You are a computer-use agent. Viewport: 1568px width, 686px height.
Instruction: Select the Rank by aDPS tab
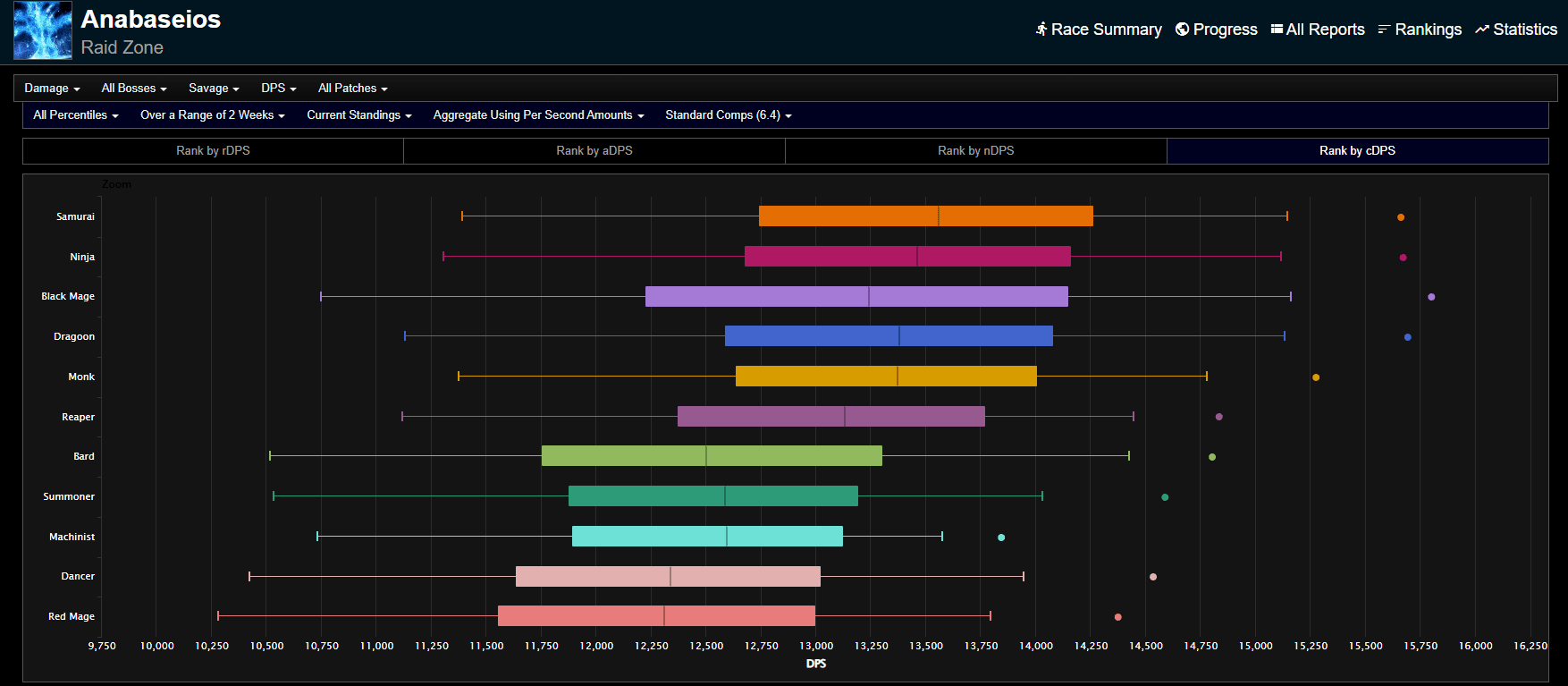(594, 151)
